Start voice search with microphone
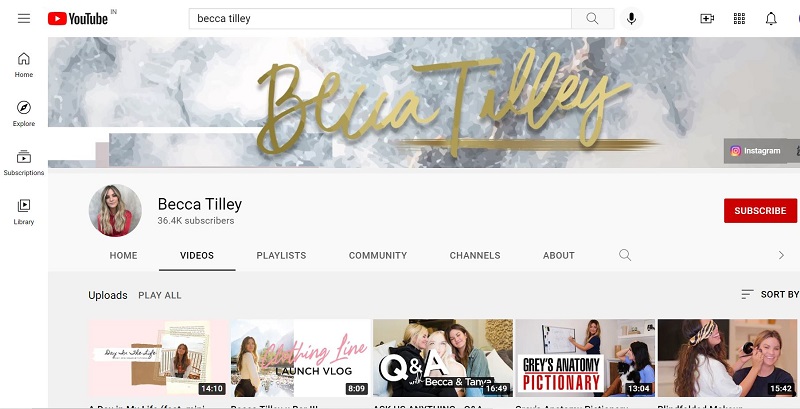The width and height of the screenshot is (800, 409). (631, 19)
